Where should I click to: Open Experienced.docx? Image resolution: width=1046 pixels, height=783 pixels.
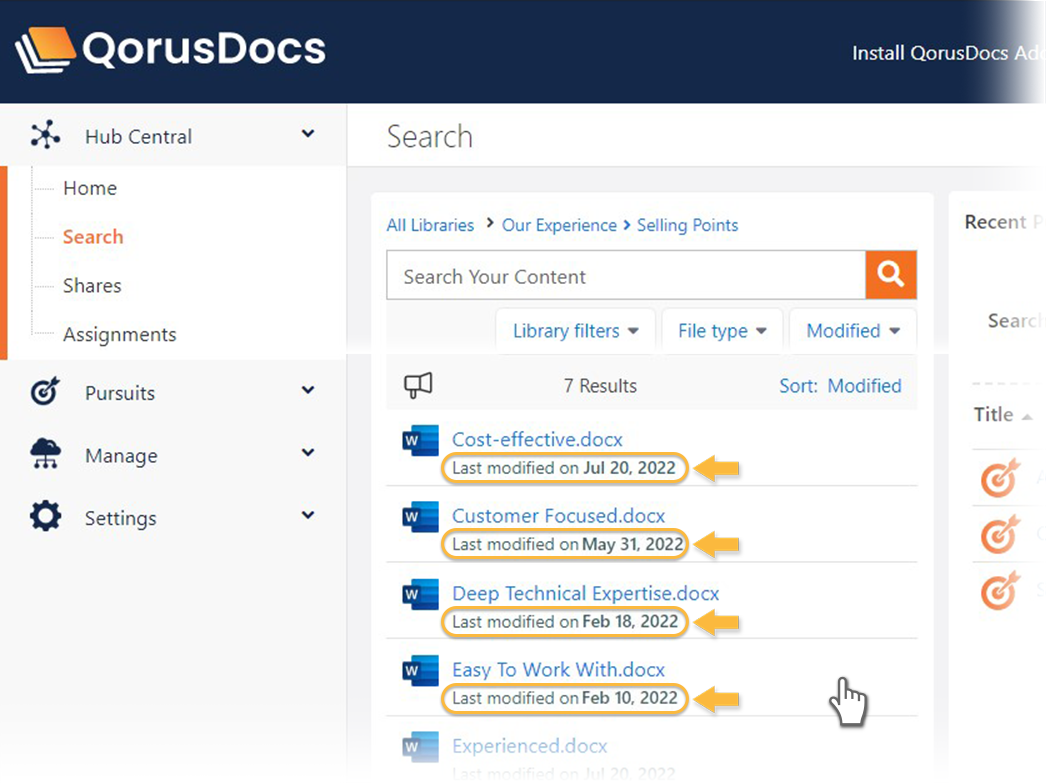point(530,746)
